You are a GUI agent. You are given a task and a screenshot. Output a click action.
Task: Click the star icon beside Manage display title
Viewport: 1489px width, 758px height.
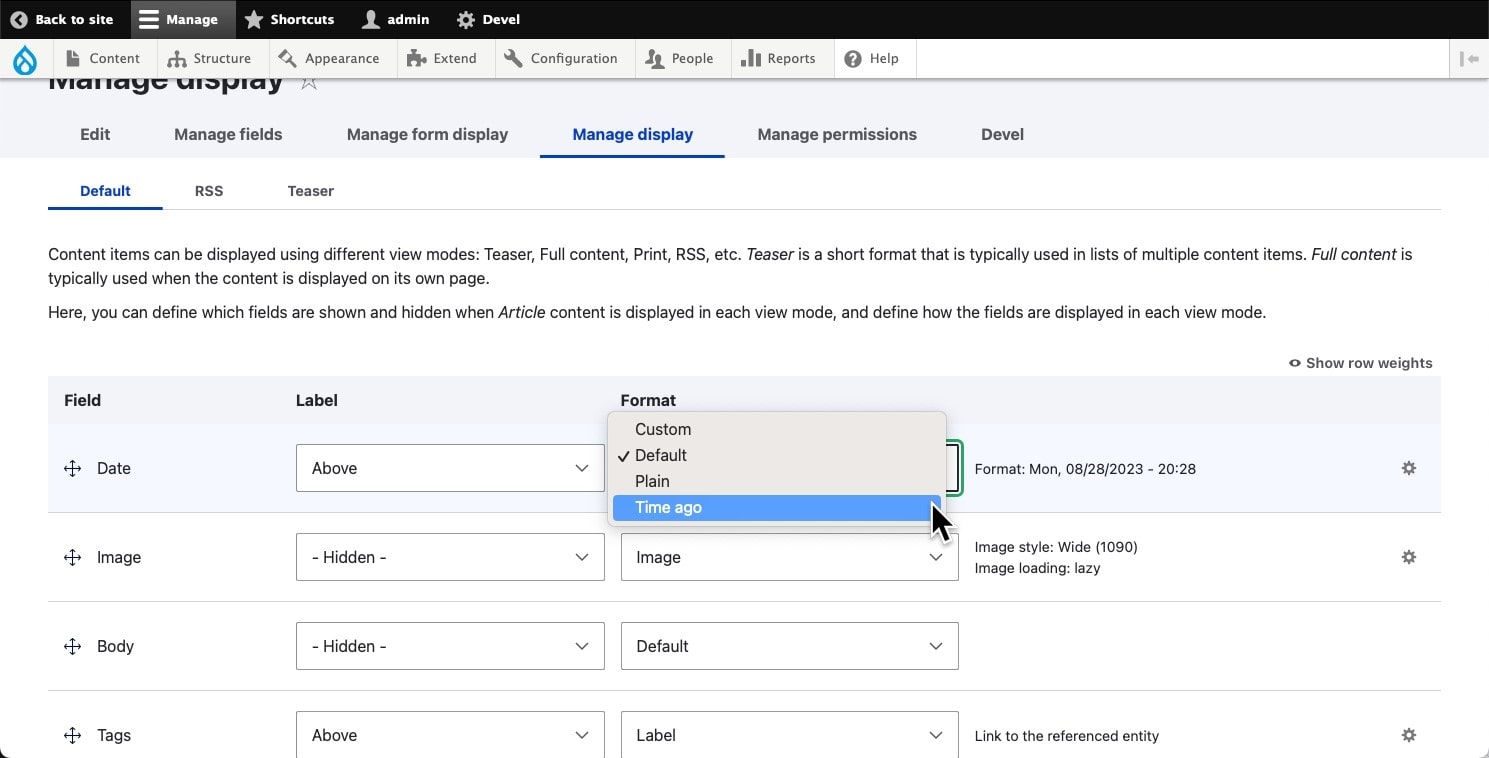309,83
